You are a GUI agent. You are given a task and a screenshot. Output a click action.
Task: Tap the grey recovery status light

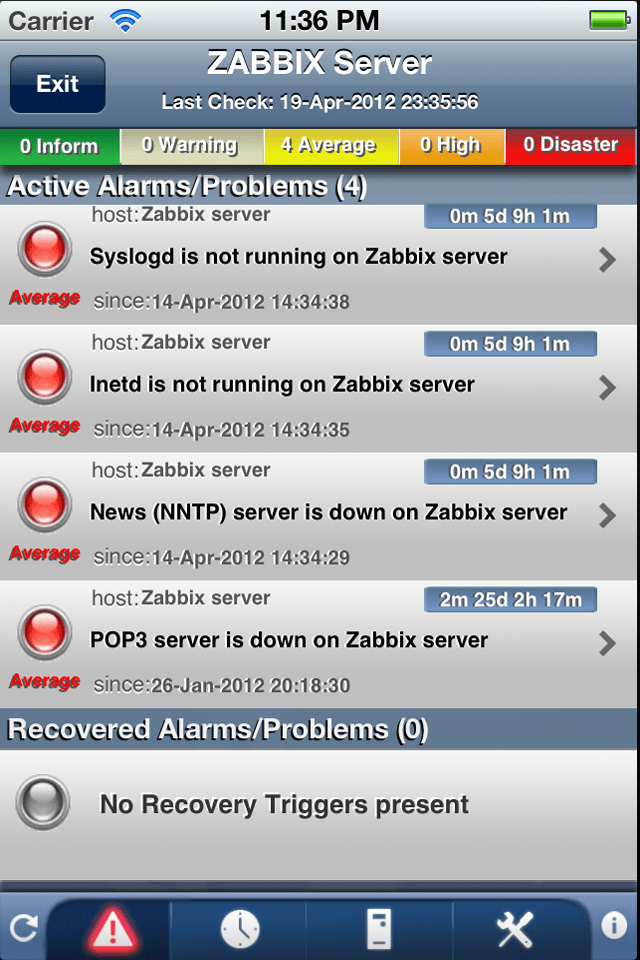pyautogui.click(x=43, y=803)
